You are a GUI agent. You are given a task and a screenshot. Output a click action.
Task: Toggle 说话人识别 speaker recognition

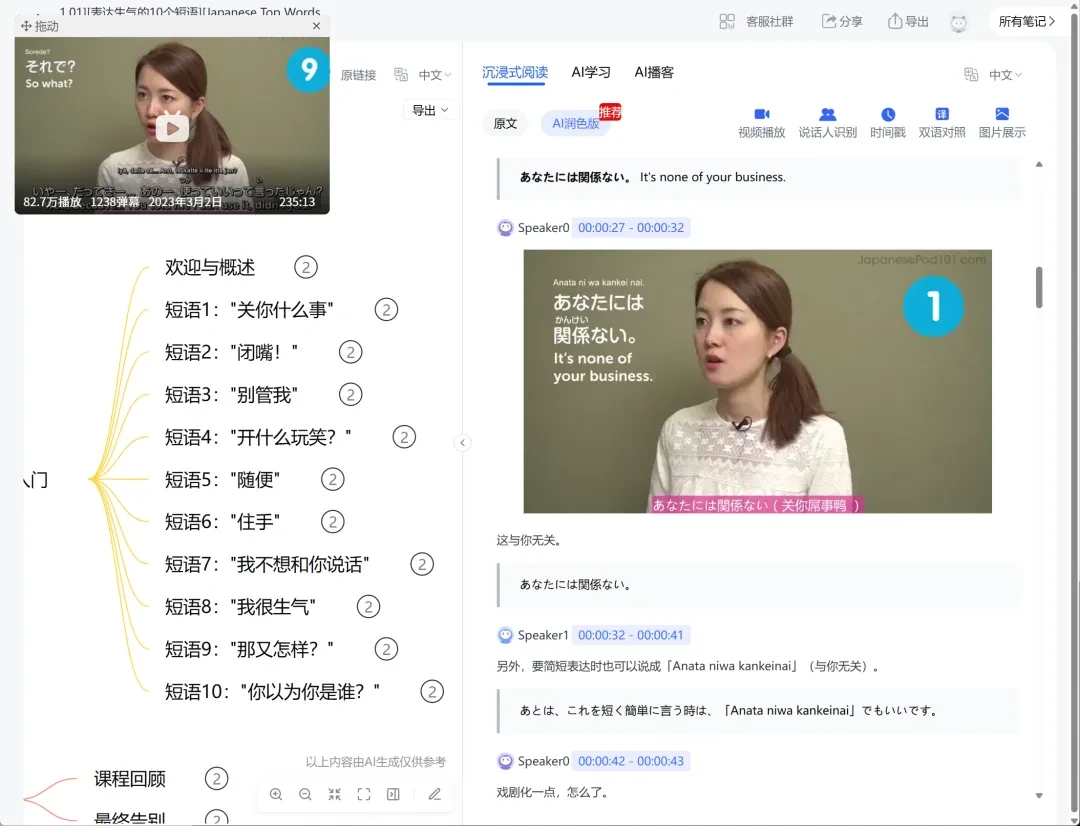(x=827, y=123)
